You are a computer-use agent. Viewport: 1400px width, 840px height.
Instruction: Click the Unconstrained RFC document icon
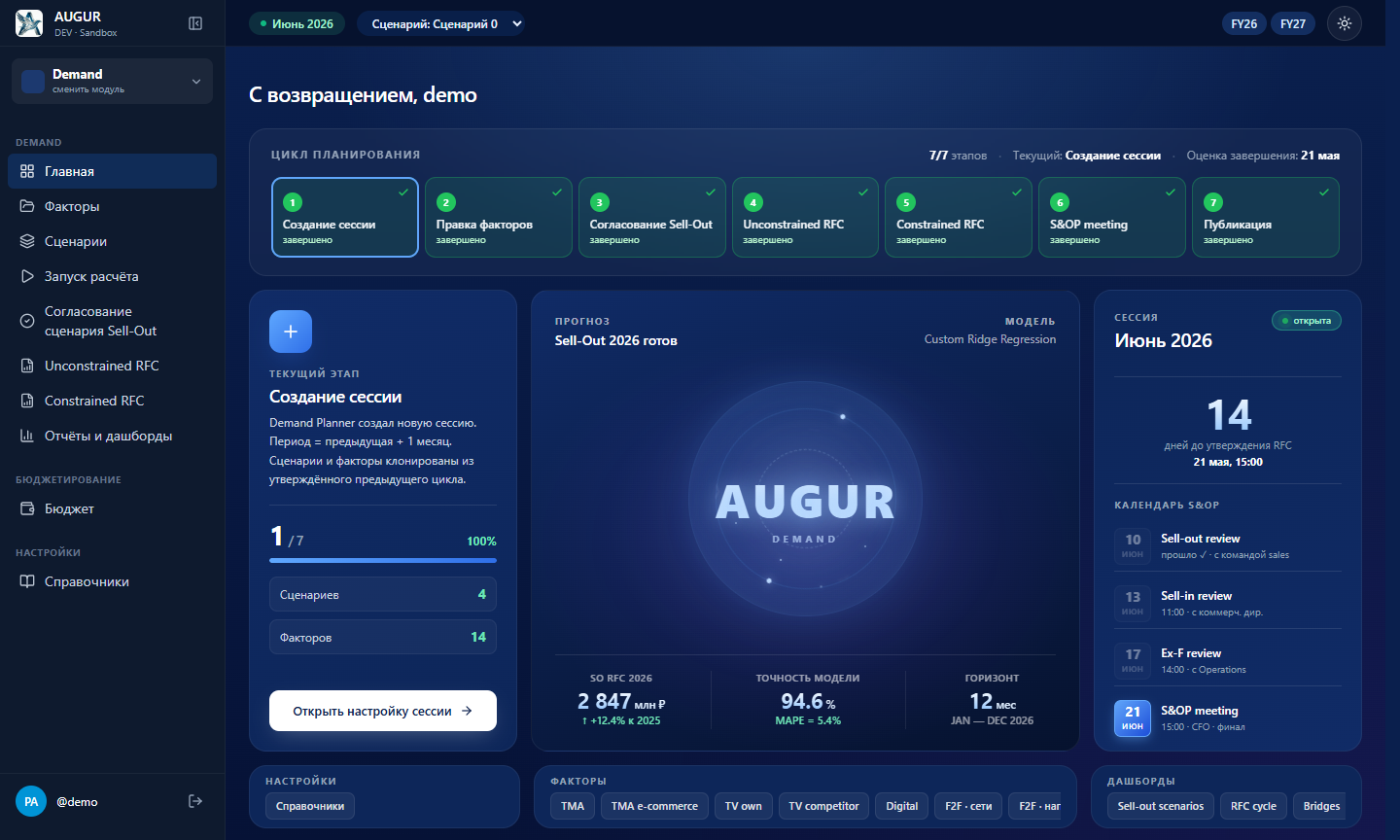pyautogui.click(x=27, y=366)
